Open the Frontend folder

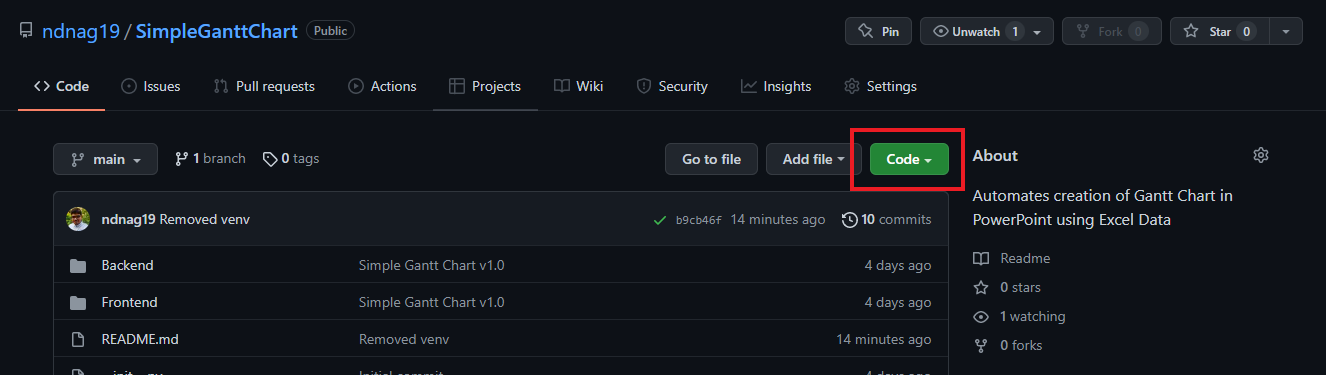[130, 302]
